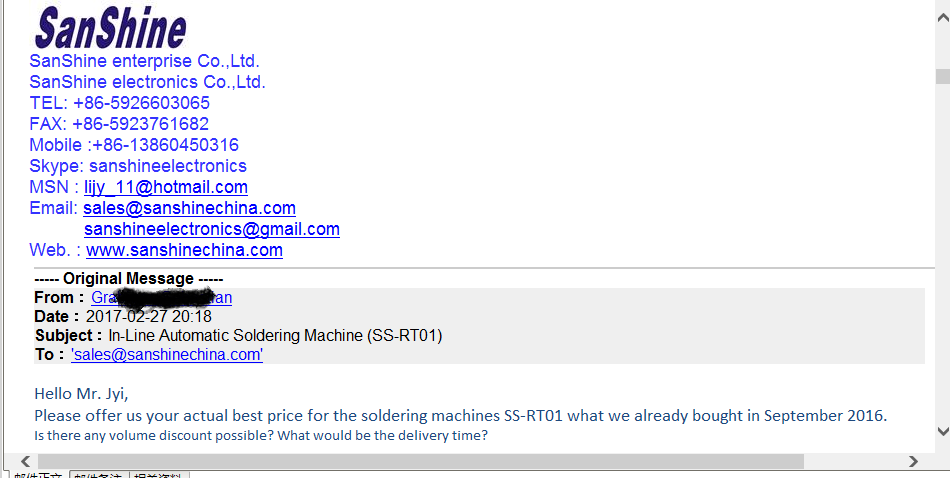This screenshot has height=478, width=950.
Task: Click the horizontal scrollbar left arrow
Action: click(x=25, y=462)
